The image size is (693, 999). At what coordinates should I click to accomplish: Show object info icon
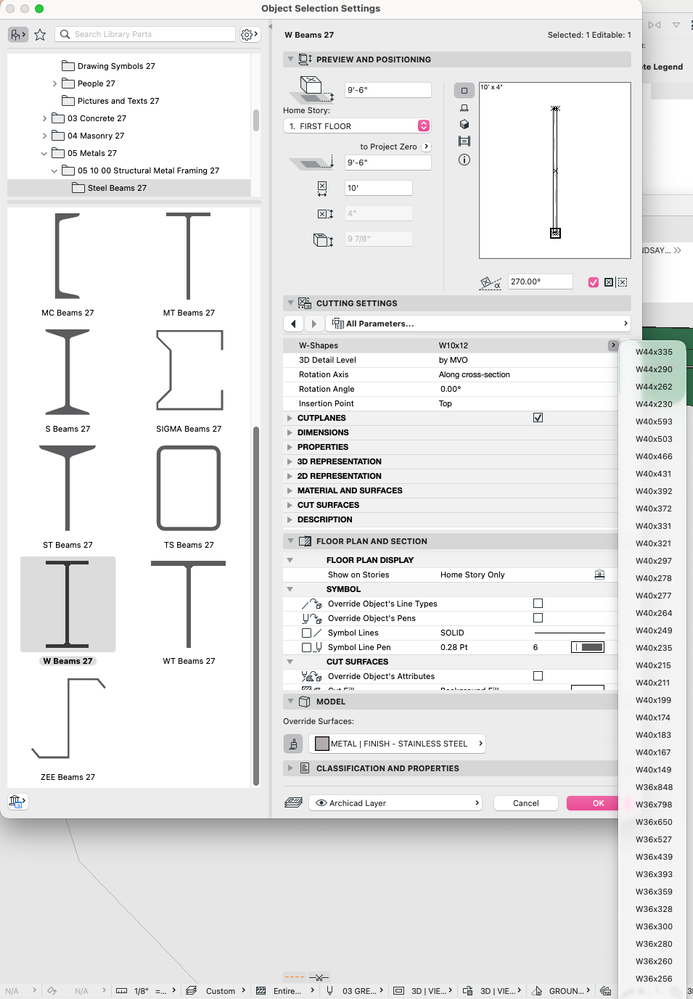pos(464,159)
